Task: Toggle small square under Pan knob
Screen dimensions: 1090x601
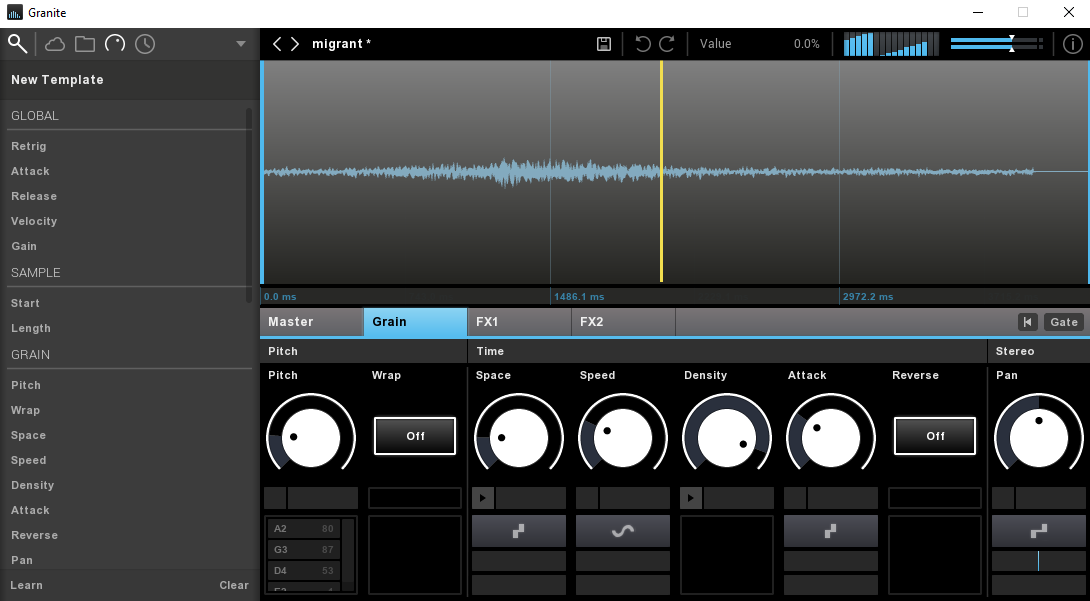Action: pos(1002,498)
